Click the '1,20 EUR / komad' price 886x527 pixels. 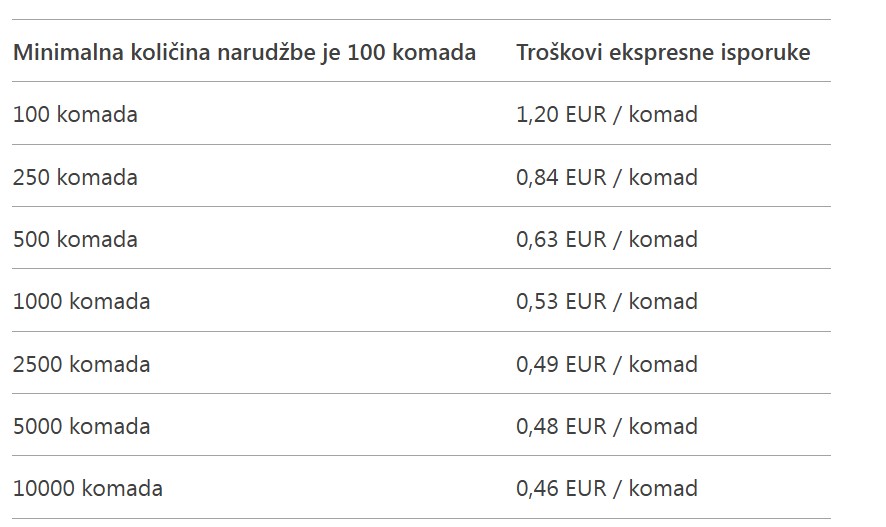[x=606, y=114]
